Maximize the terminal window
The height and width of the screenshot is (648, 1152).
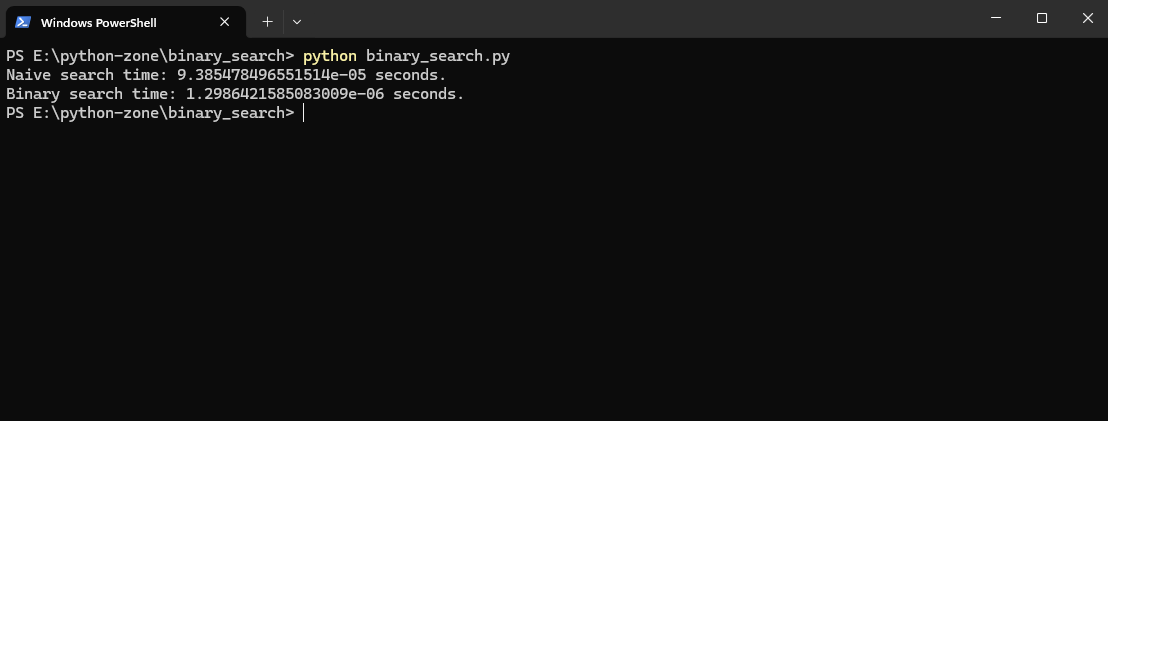pyautogui.click(x=1041, y=18)
